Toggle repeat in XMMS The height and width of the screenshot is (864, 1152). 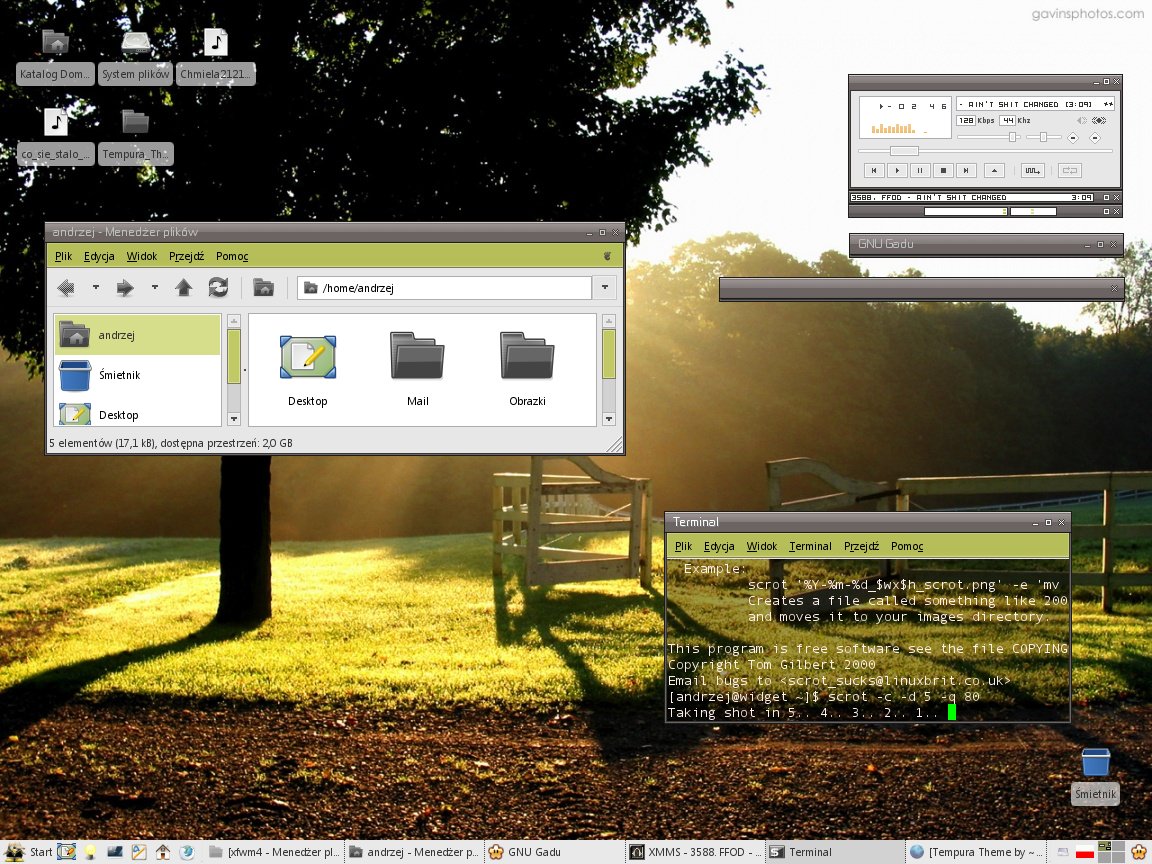pos(1070,170)
